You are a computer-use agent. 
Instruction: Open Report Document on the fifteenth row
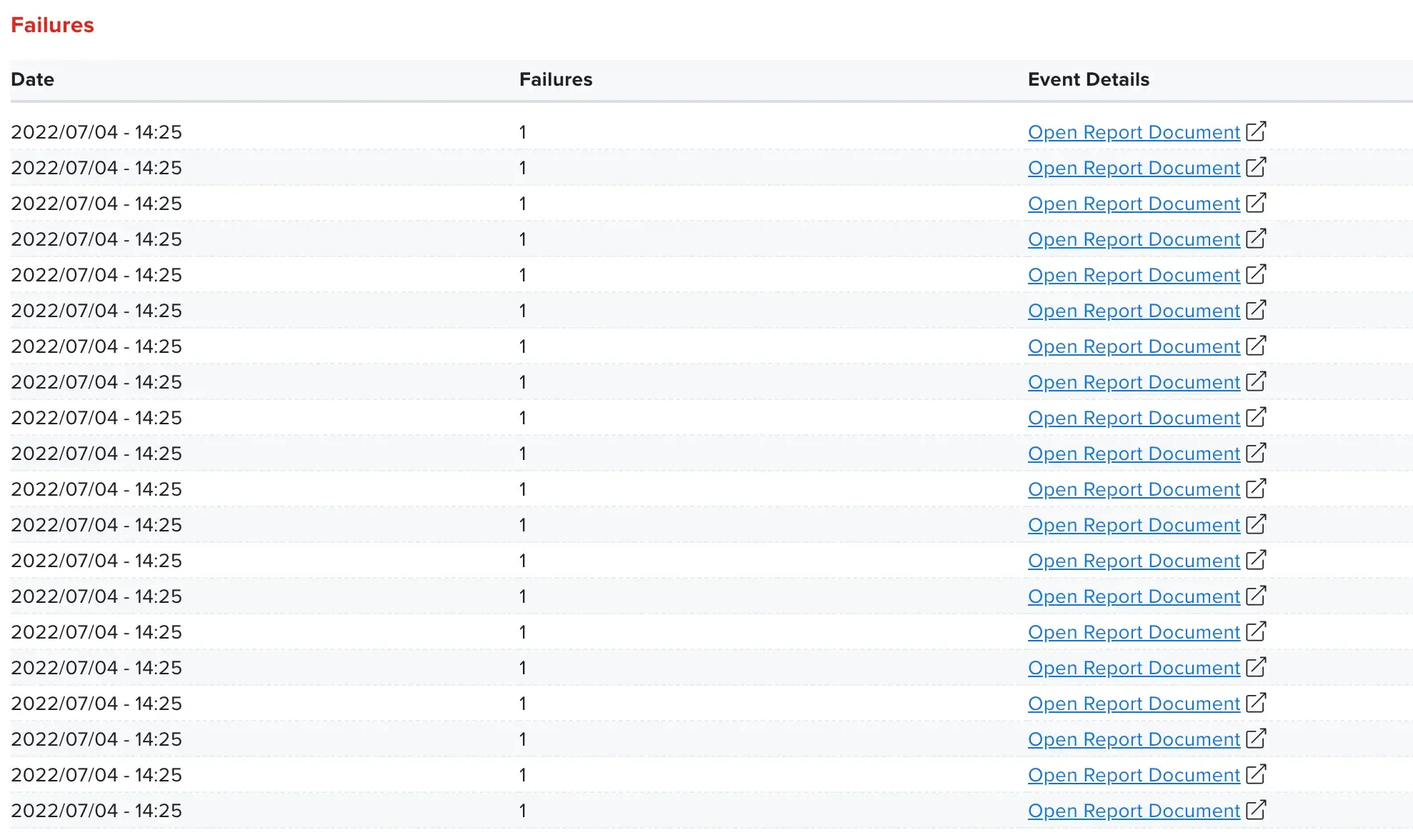[1133, 631]
